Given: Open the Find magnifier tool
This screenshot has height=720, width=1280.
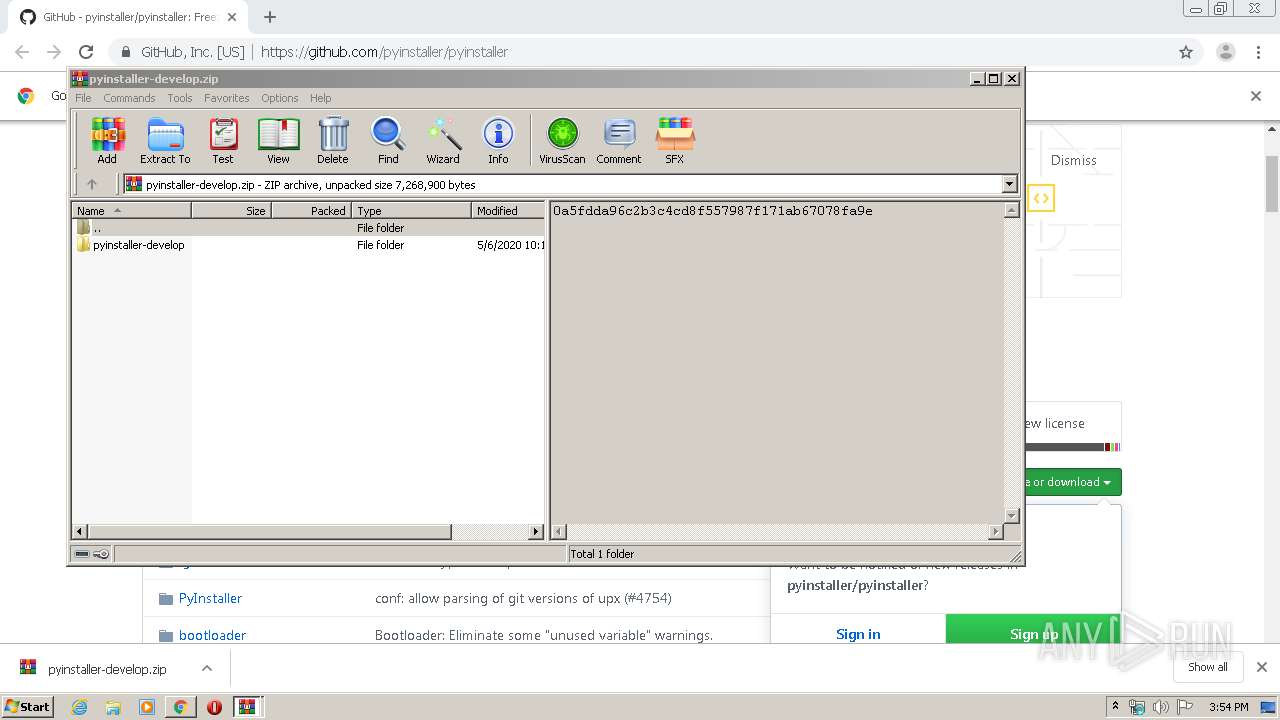Looking at the screenshot, I should 388,140.
